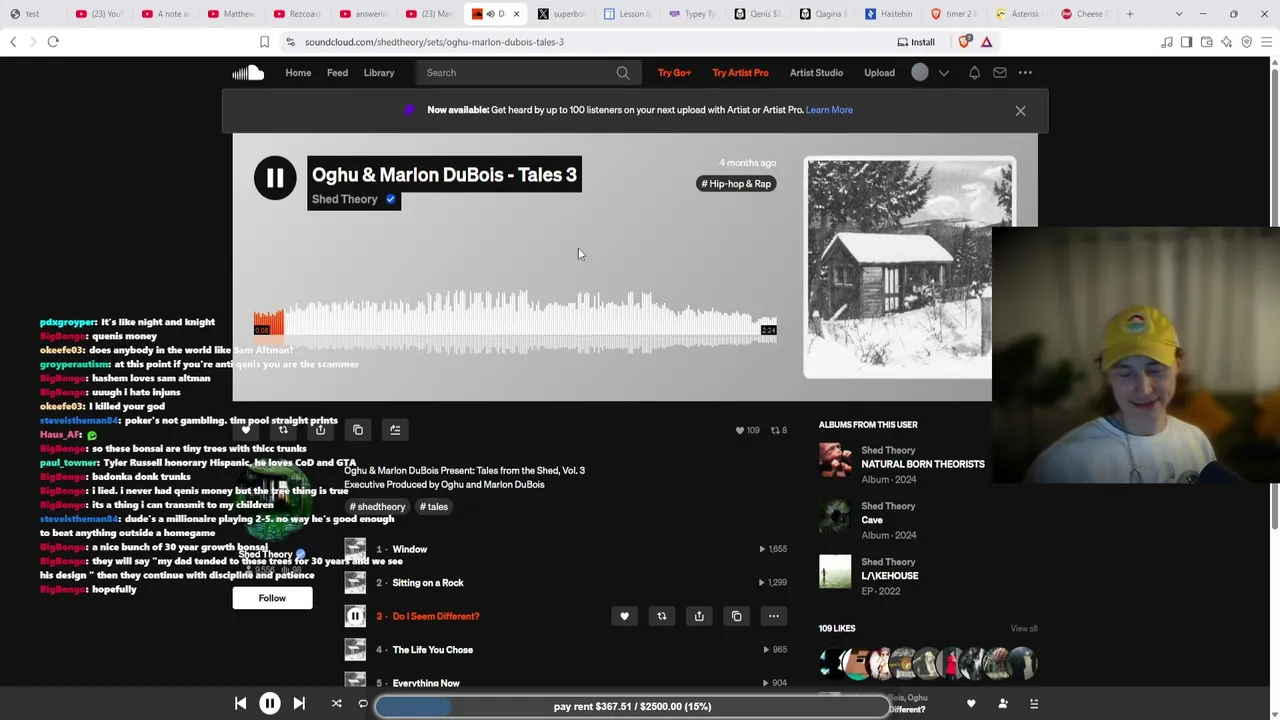This screenshot has width=1280, height=720.
Task: Open the Feed page in the navigation
Action: 337,72
